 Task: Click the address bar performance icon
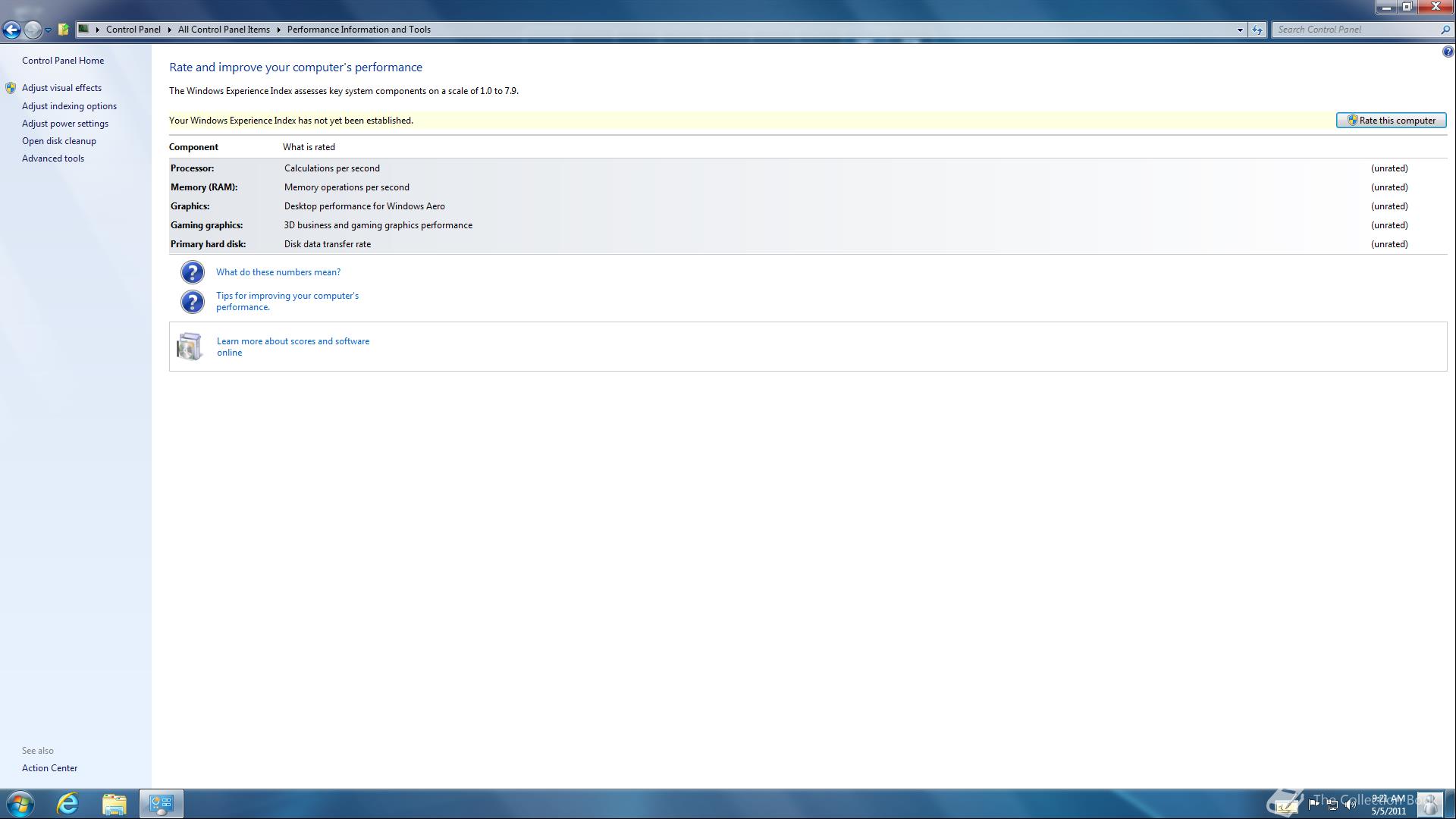tap(84, 30)
